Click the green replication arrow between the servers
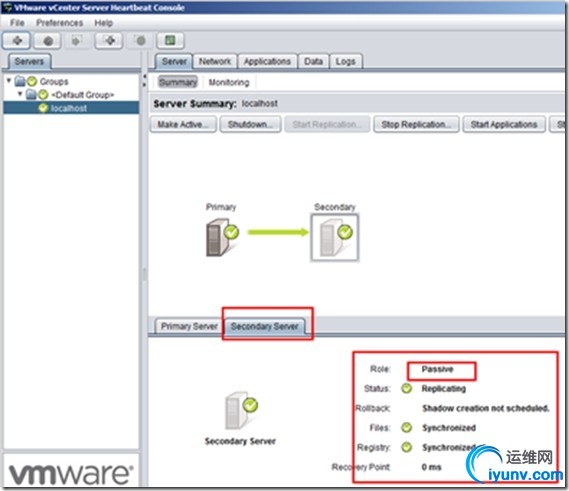Viewport: 569px width, 491px height. [278, 232]
